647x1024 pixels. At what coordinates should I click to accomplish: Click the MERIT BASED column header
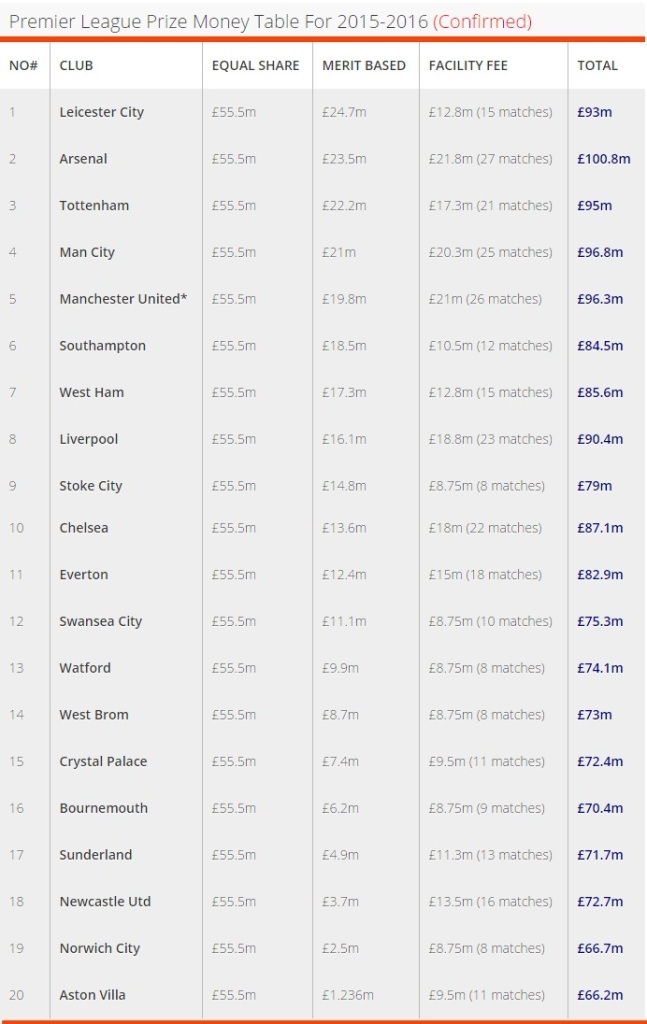364,65
